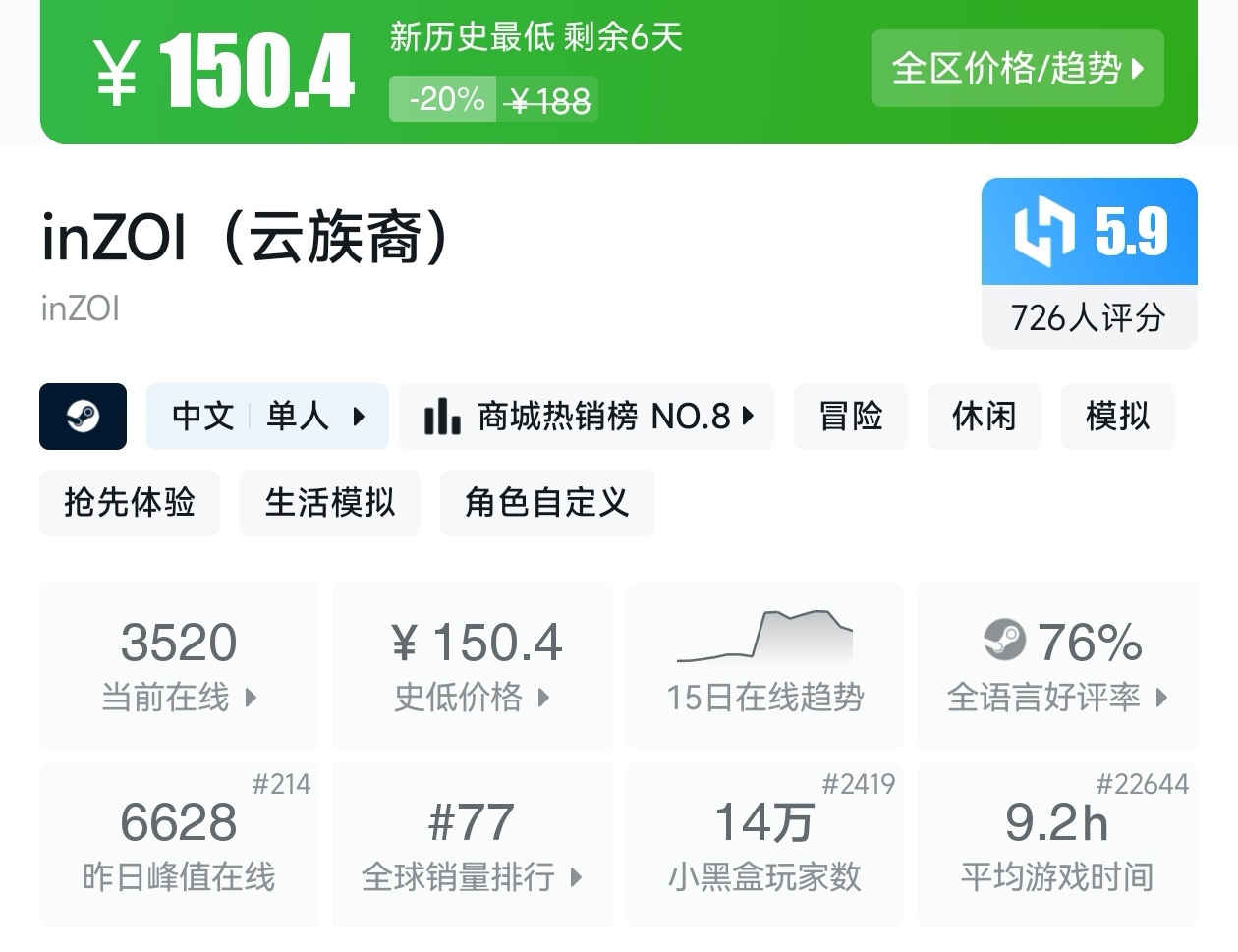
Task: Select the 休闲 genre tag
Action: (984, 417)
